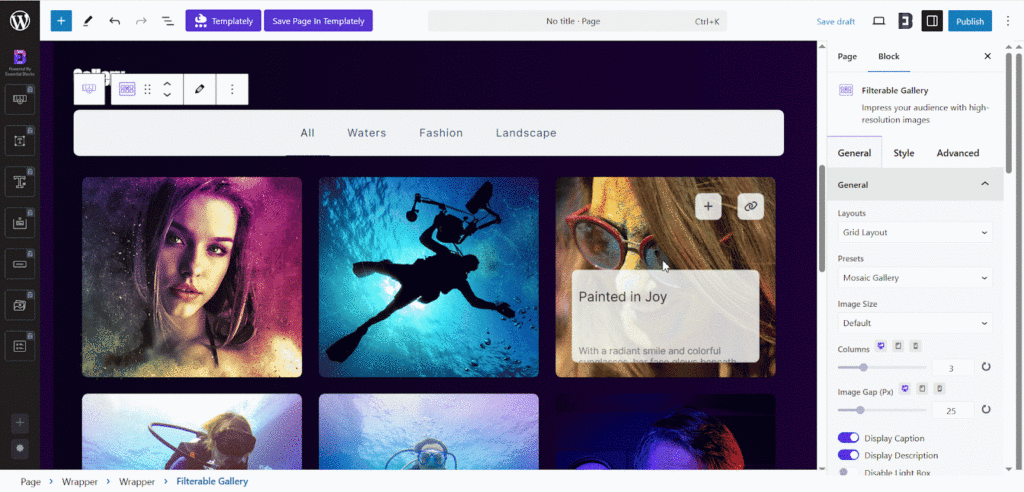Select tablet device icon for Image Gap
This screenshot has width=1024, height=492.
pyautogui.click(x=922, y=389)
